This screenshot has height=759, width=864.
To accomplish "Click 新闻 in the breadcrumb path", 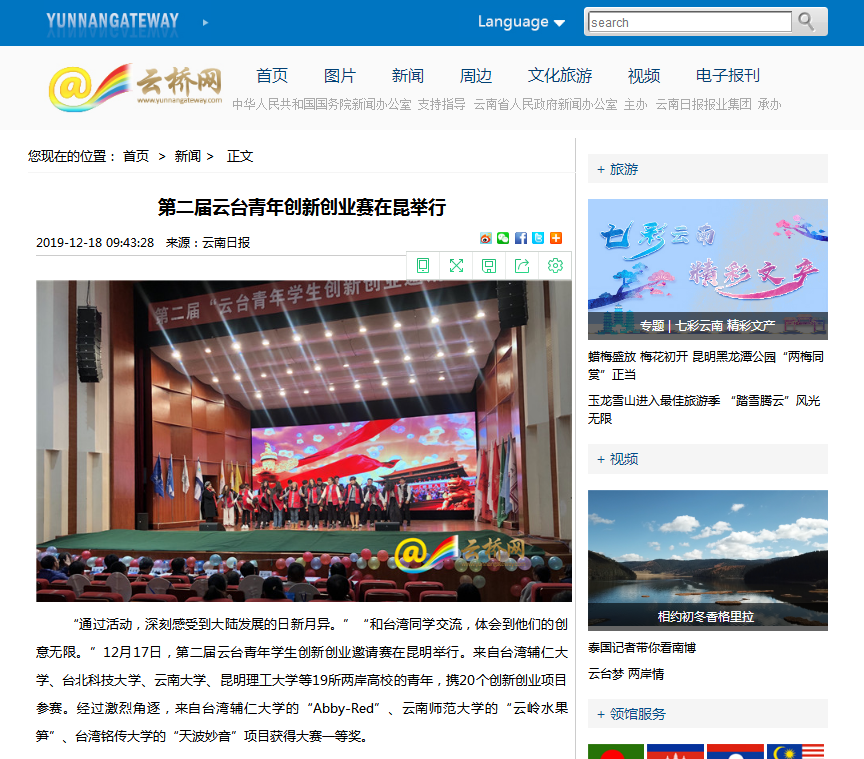I will (x=188, y=156).
